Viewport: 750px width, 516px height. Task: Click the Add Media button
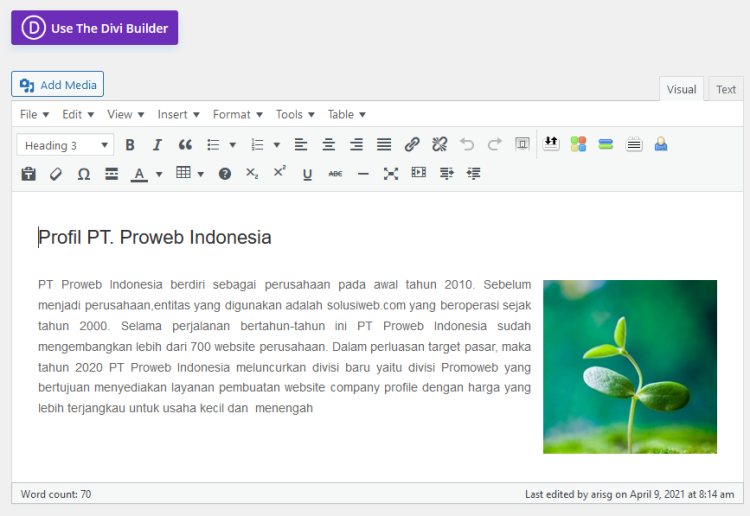[57, 84]
